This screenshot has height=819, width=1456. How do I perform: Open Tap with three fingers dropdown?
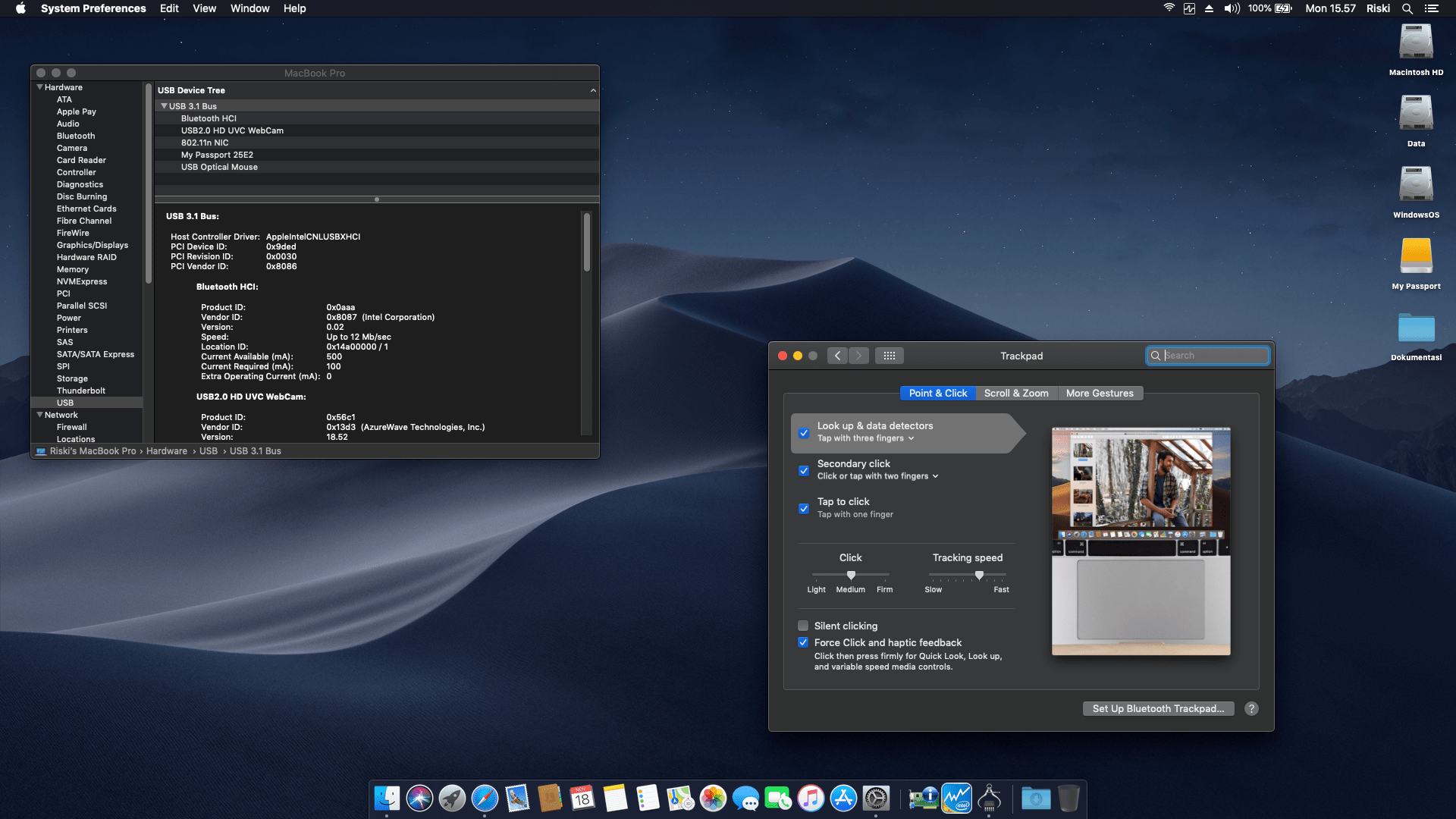[x=865, y=438]
